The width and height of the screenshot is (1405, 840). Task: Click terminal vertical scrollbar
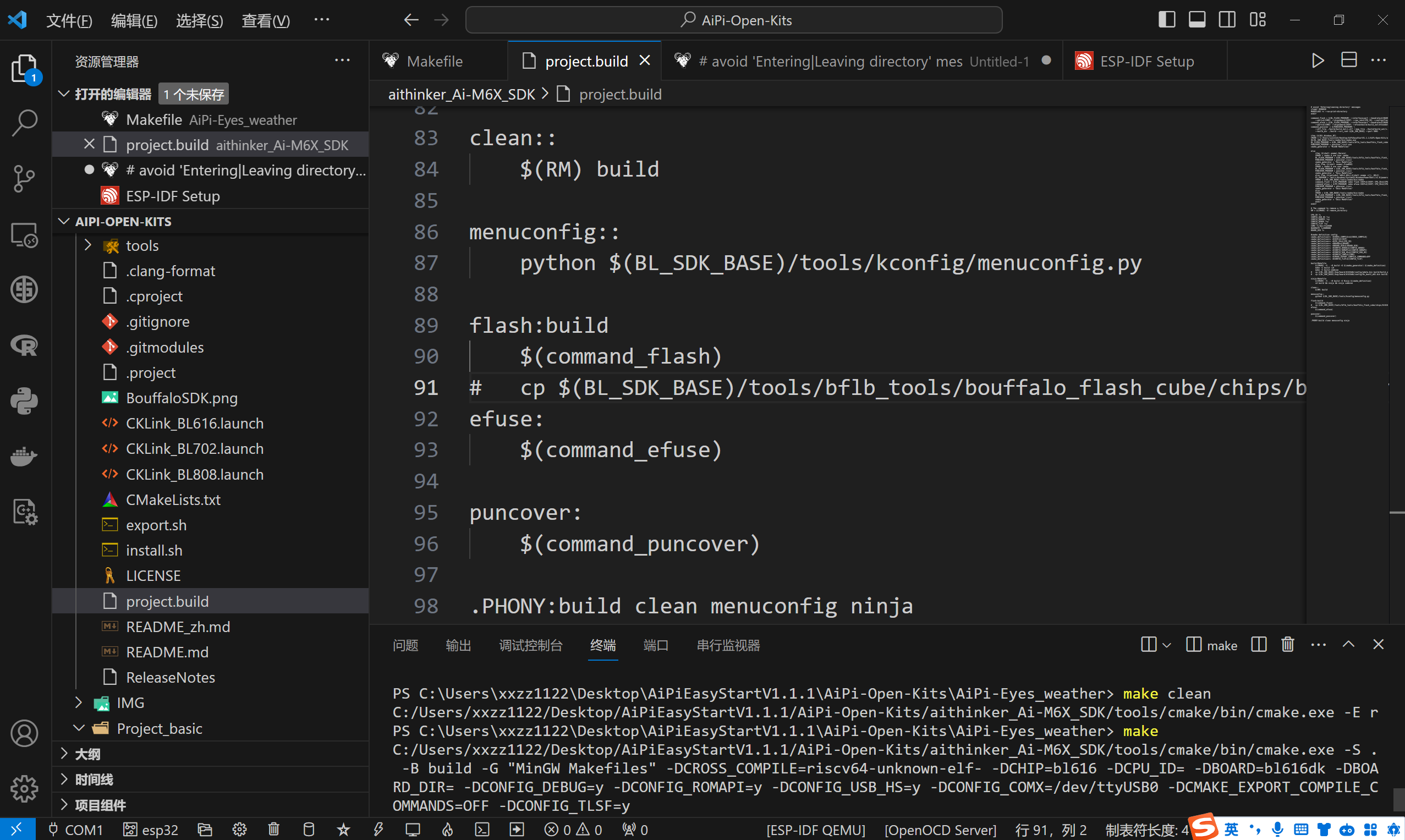(x=1399, y=800)
